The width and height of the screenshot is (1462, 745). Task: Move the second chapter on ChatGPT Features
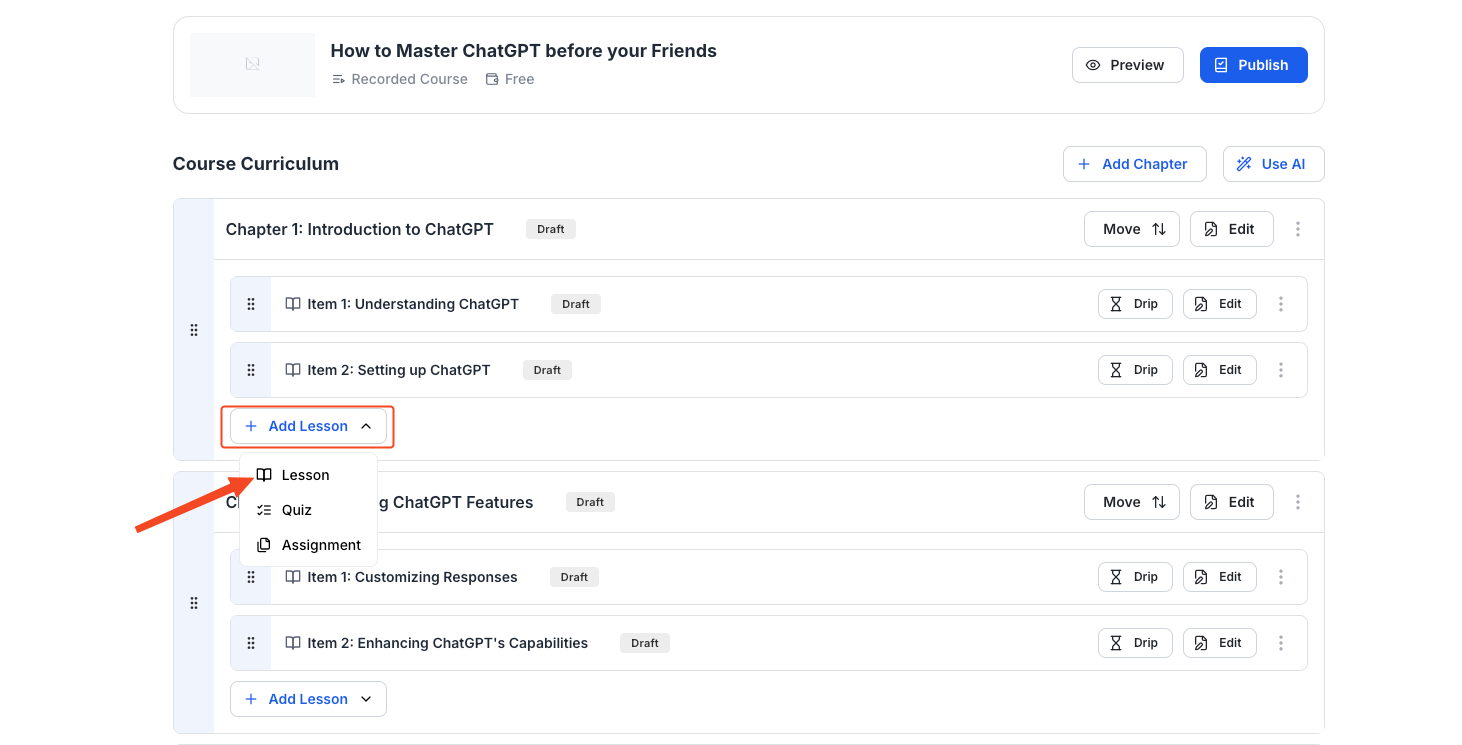tap(1132, 502)
